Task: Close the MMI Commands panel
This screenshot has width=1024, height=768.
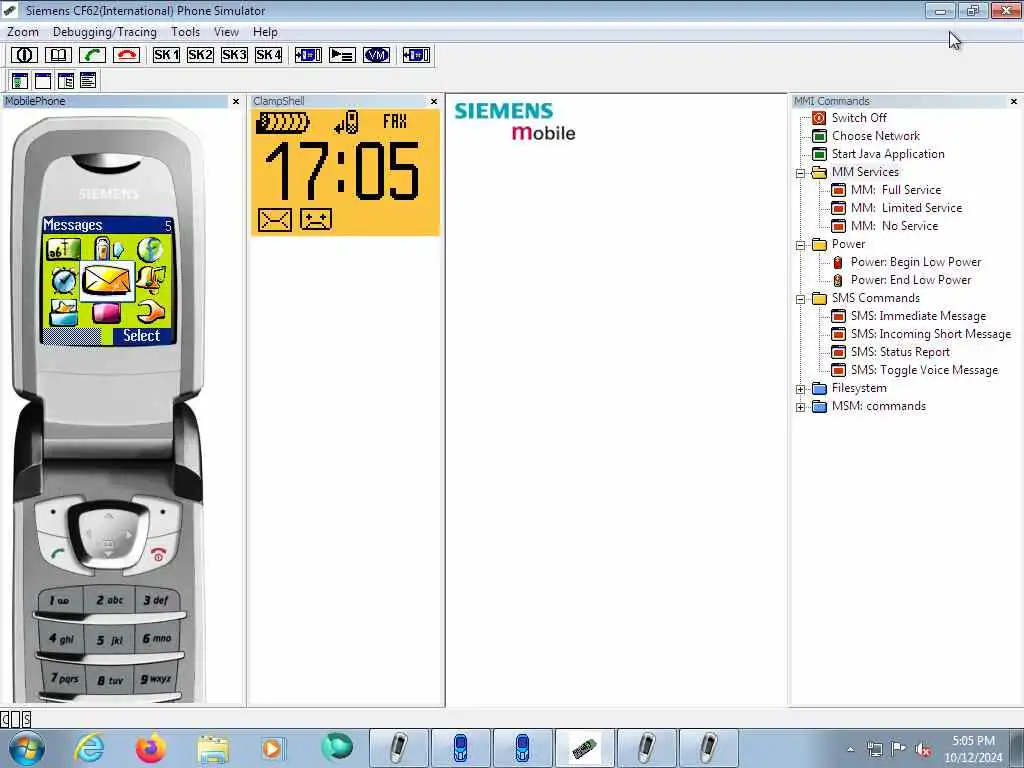Action: coord(1014,101)
